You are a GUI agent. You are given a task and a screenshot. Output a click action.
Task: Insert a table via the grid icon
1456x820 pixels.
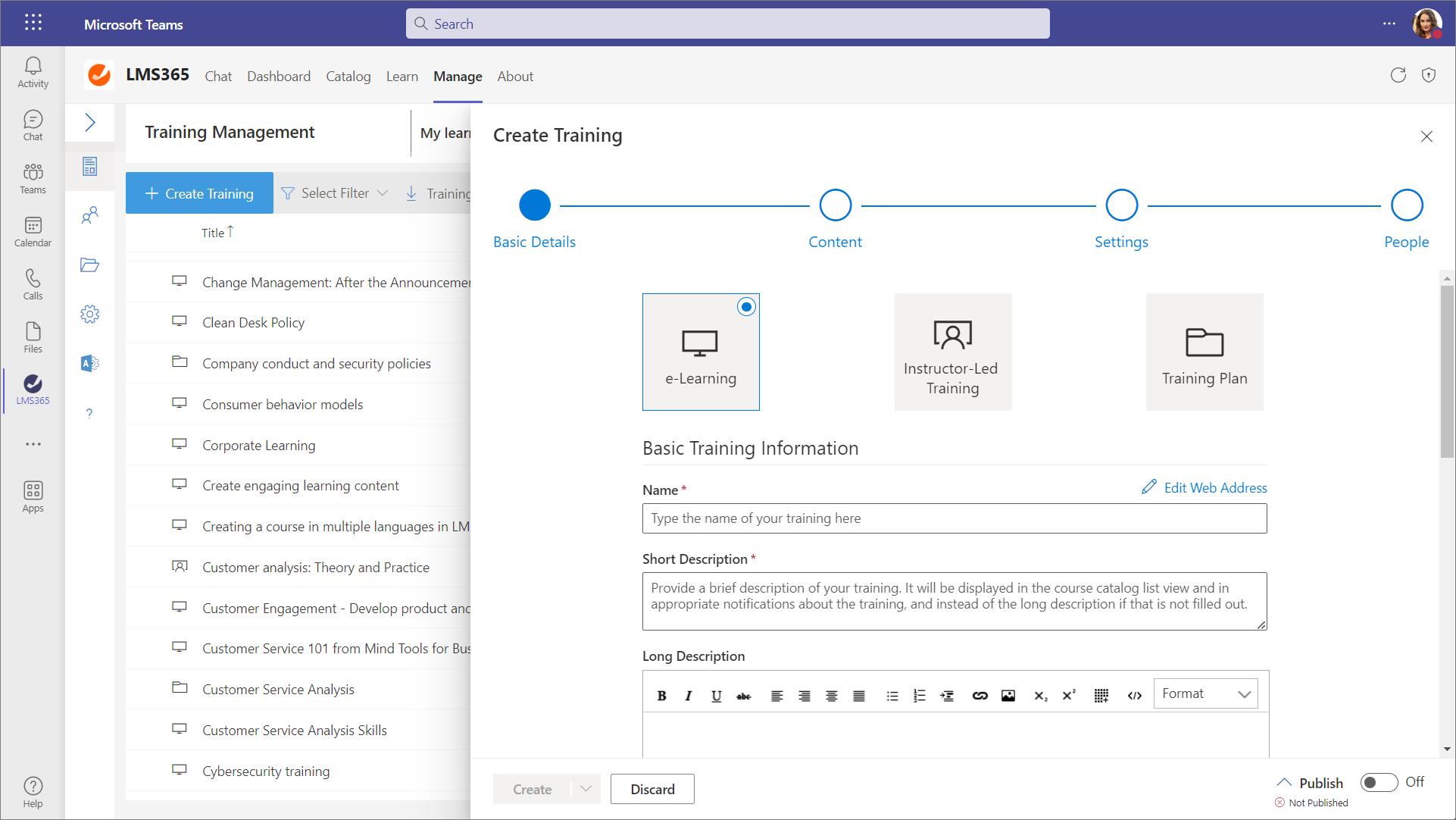point(1101,696)
